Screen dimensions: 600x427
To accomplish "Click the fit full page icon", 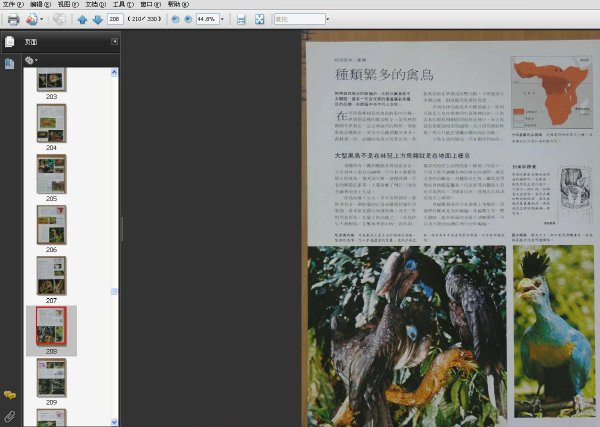I will tap(259, 19).
